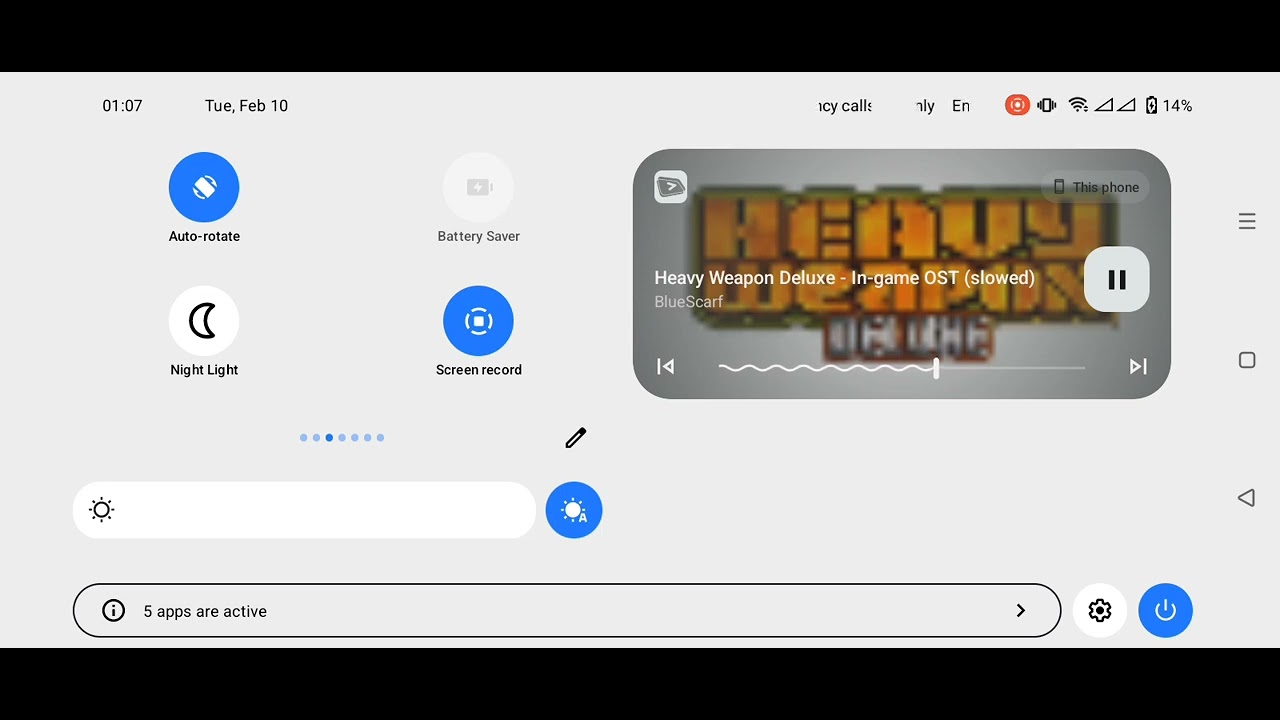Open the power menu button
This screenshot has width=1280, height=720.
pyautogui.click(x=1166, y=611)
